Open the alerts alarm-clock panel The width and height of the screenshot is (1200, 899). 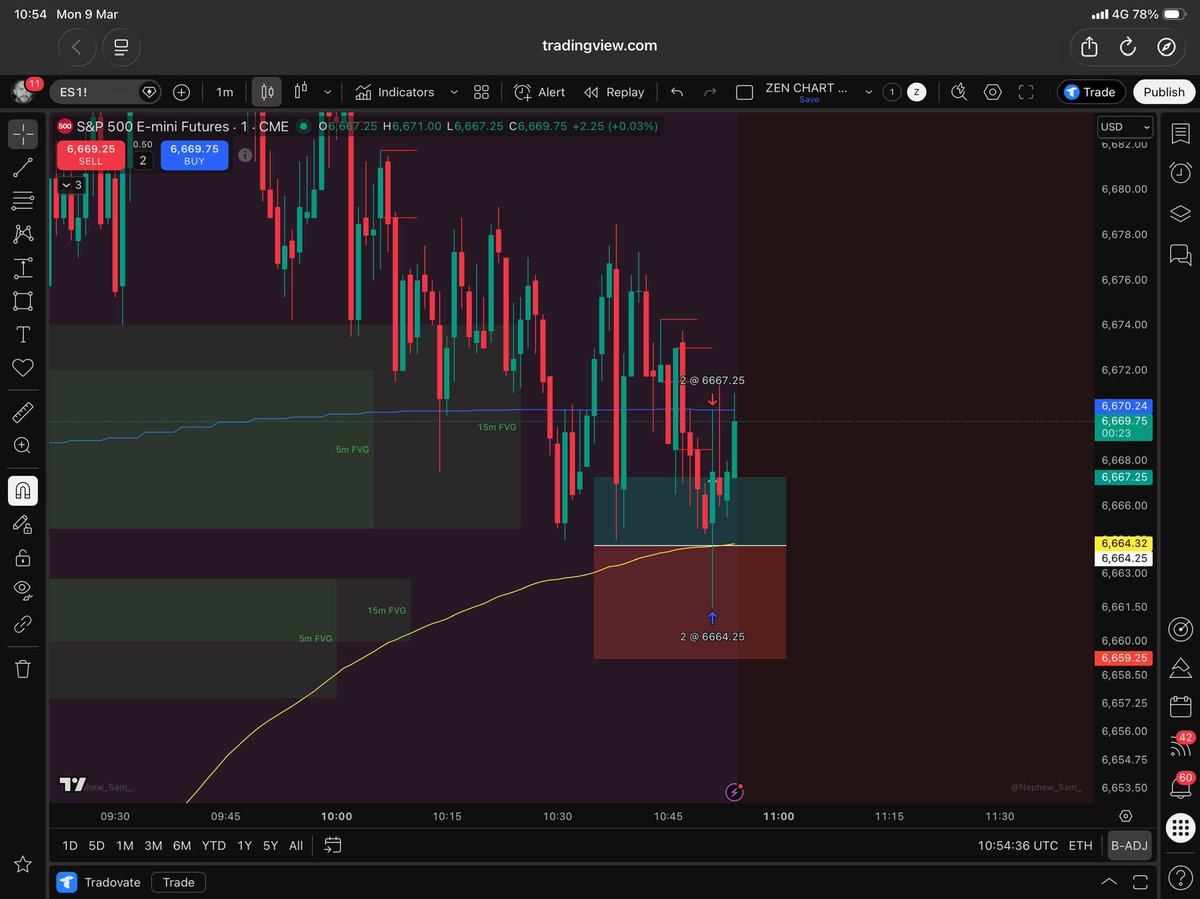pyautogui.click(x=1180, y=172)
